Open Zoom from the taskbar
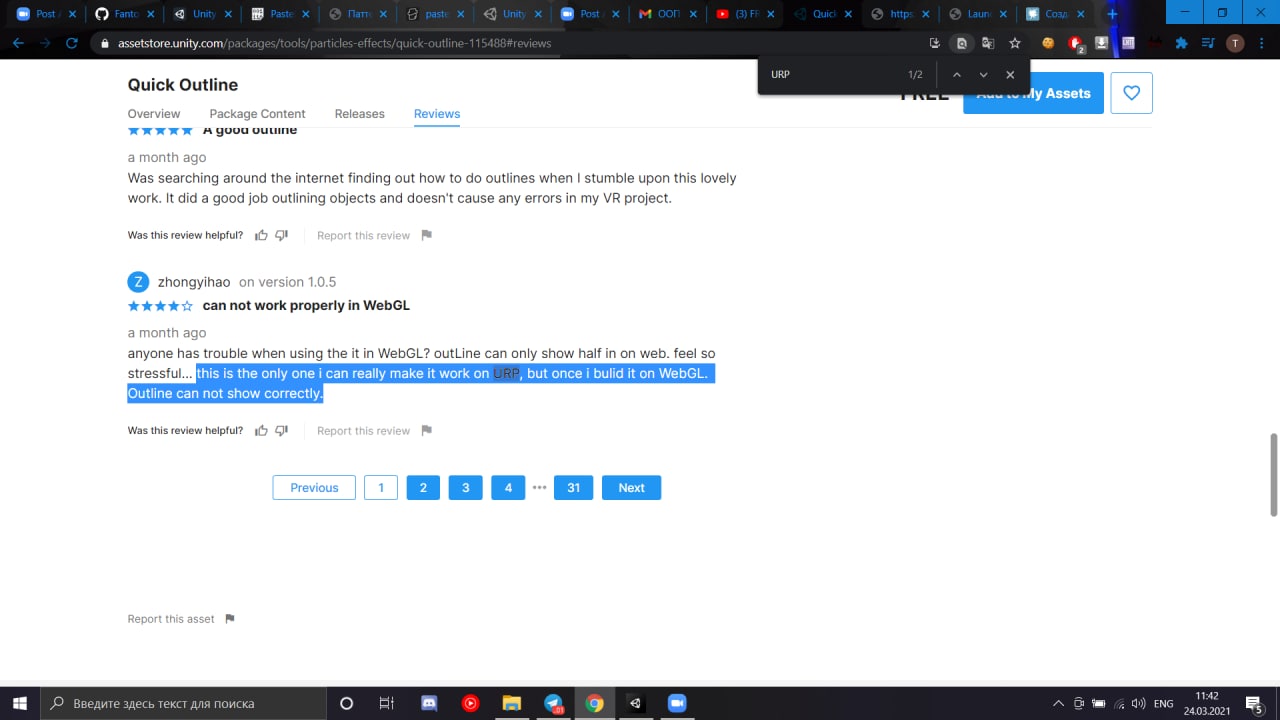 tap(676, 703)
